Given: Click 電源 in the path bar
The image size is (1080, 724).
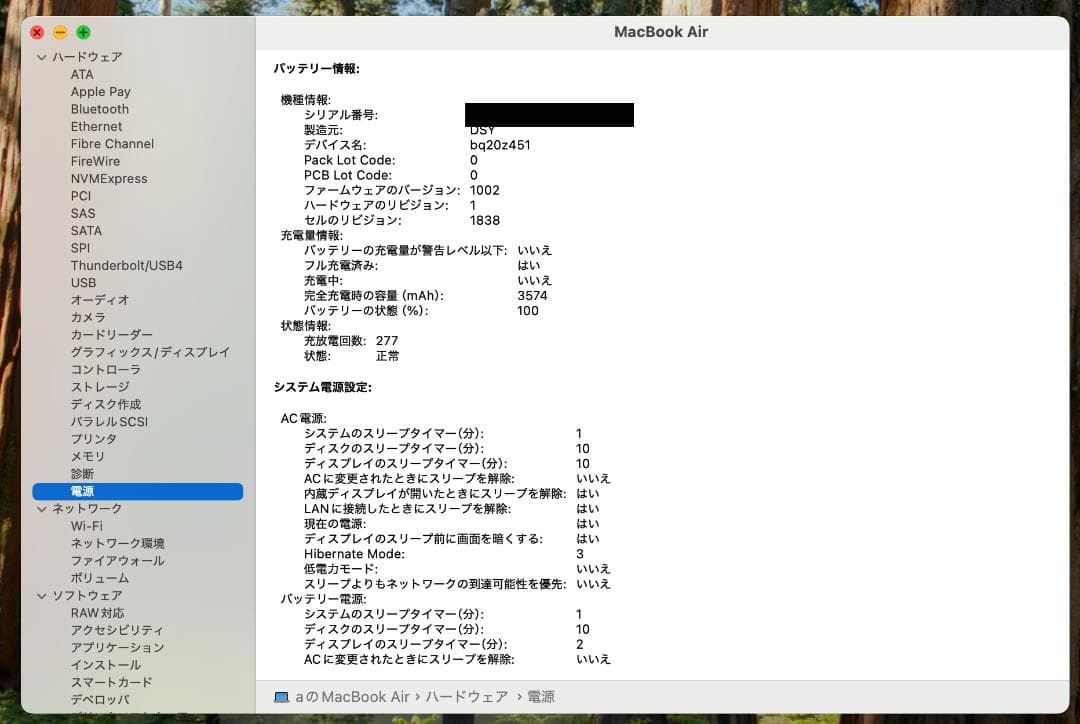Looking at the screenshot, I should point(541,697).
